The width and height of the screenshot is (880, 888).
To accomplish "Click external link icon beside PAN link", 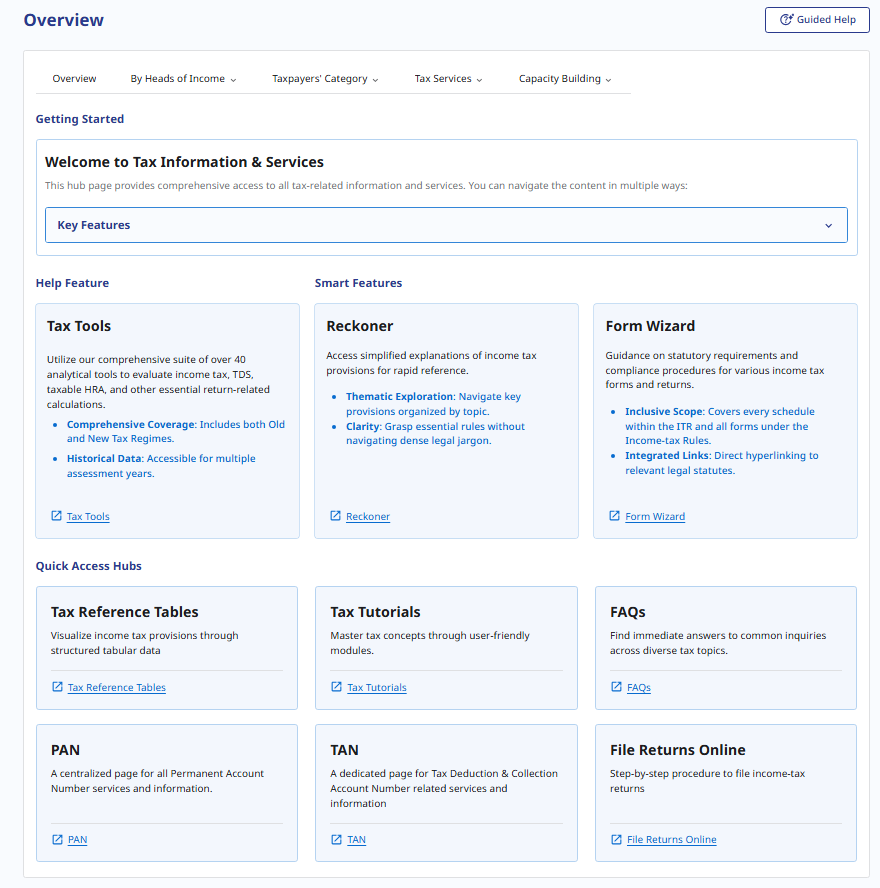I will (57, 839).
